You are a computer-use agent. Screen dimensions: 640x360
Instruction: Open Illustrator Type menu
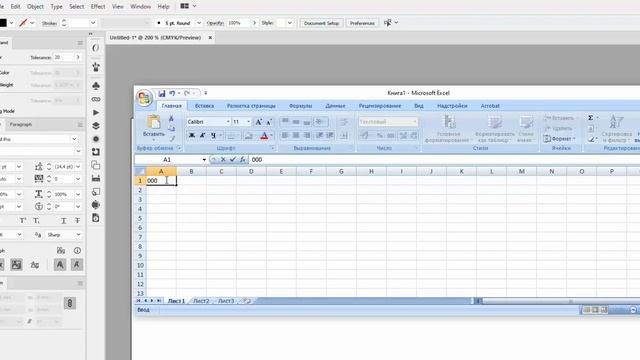pyautogui.click(x=56, y=7)
